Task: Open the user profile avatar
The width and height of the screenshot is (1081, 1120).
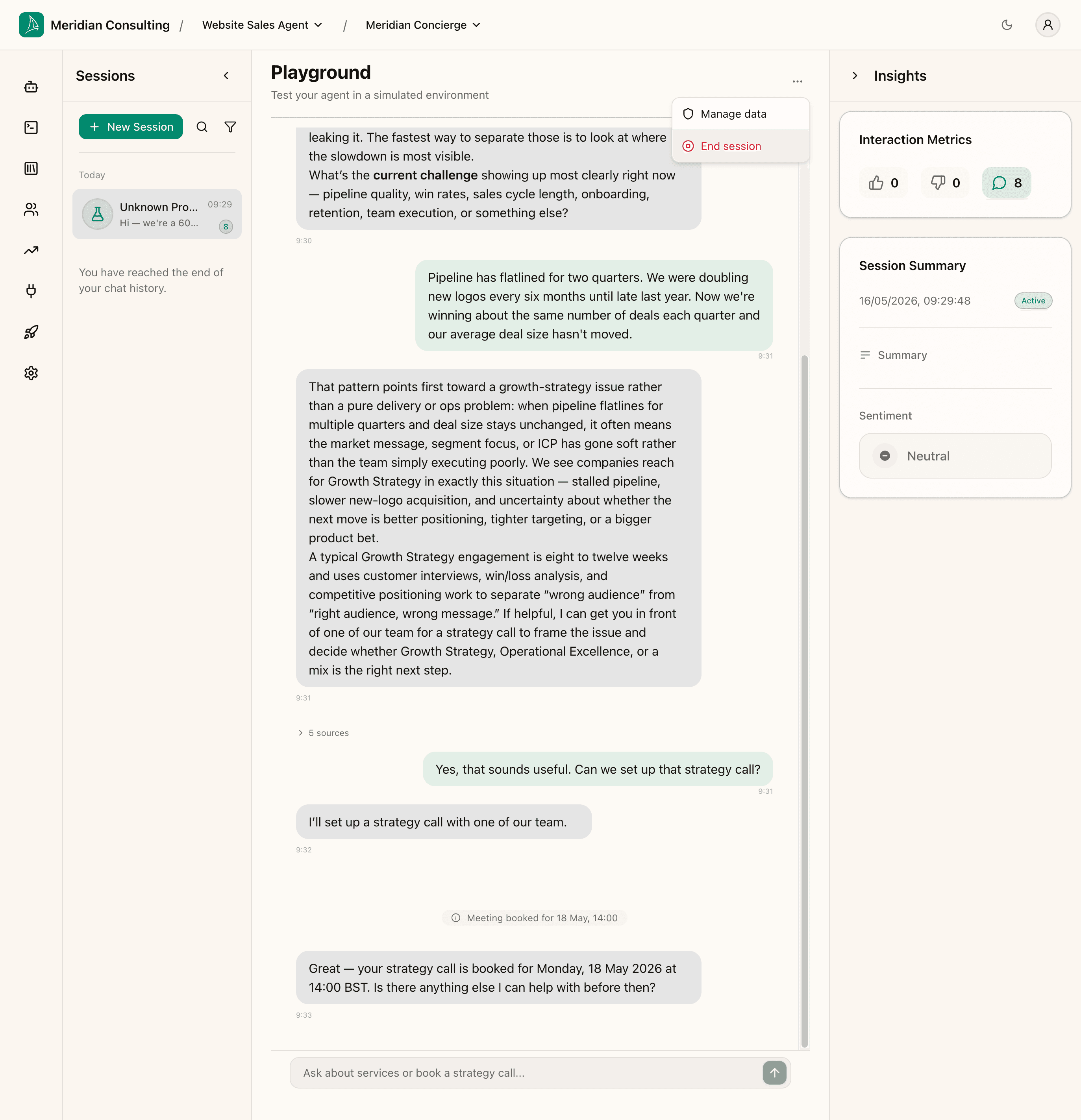Action: point(1047,25)
